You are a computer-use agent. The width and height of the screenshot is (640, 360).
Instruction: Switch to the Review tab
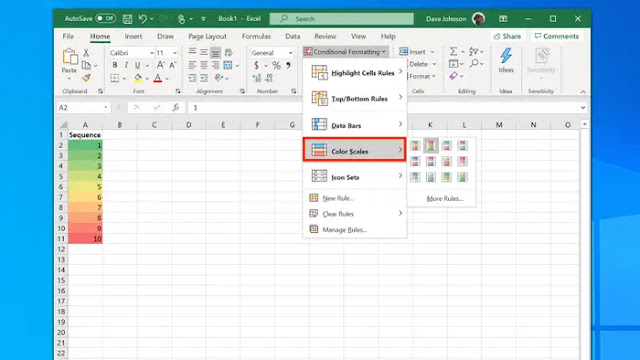pyautogui.click(x=325, y=36)
